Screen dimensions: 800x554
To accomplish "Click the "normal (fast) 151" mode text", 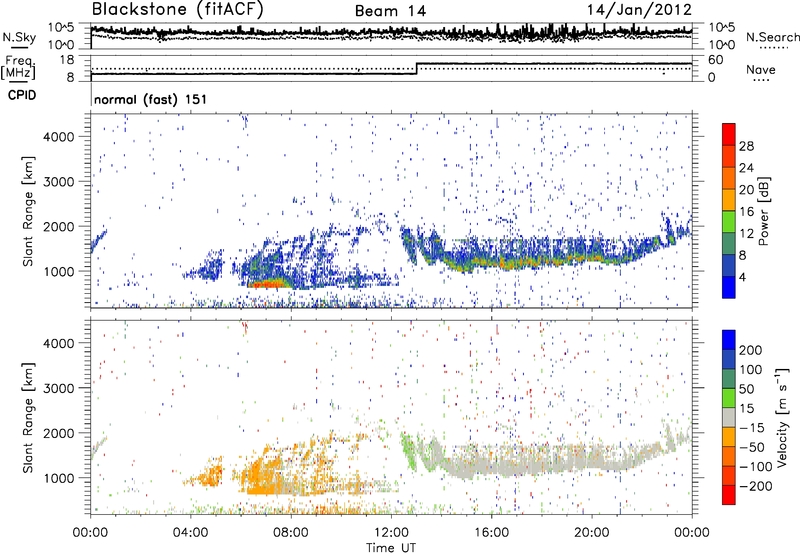I will pos(151,99).
